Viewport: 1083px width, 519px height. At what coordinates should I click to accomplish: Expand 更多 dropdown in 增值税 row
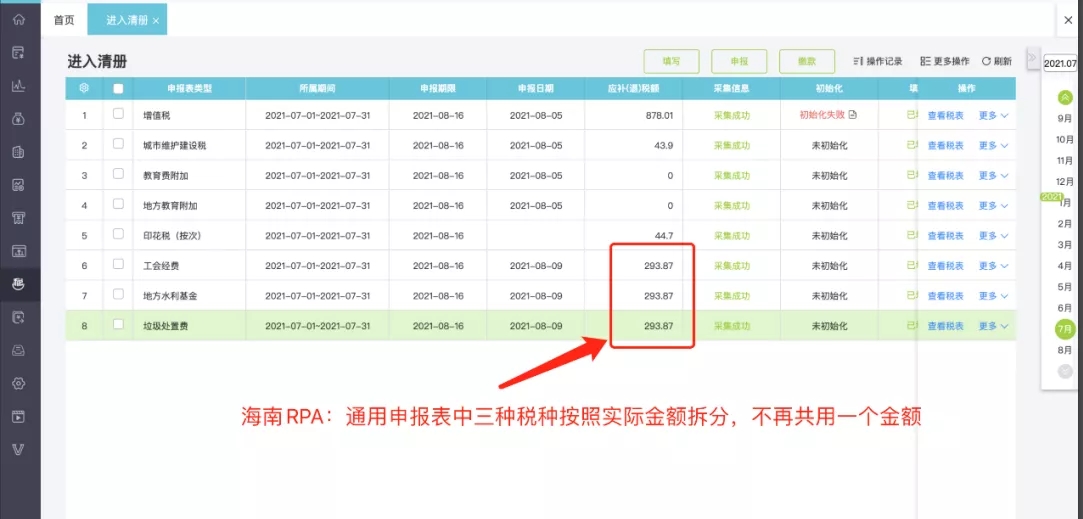click(x=993, y=115)
